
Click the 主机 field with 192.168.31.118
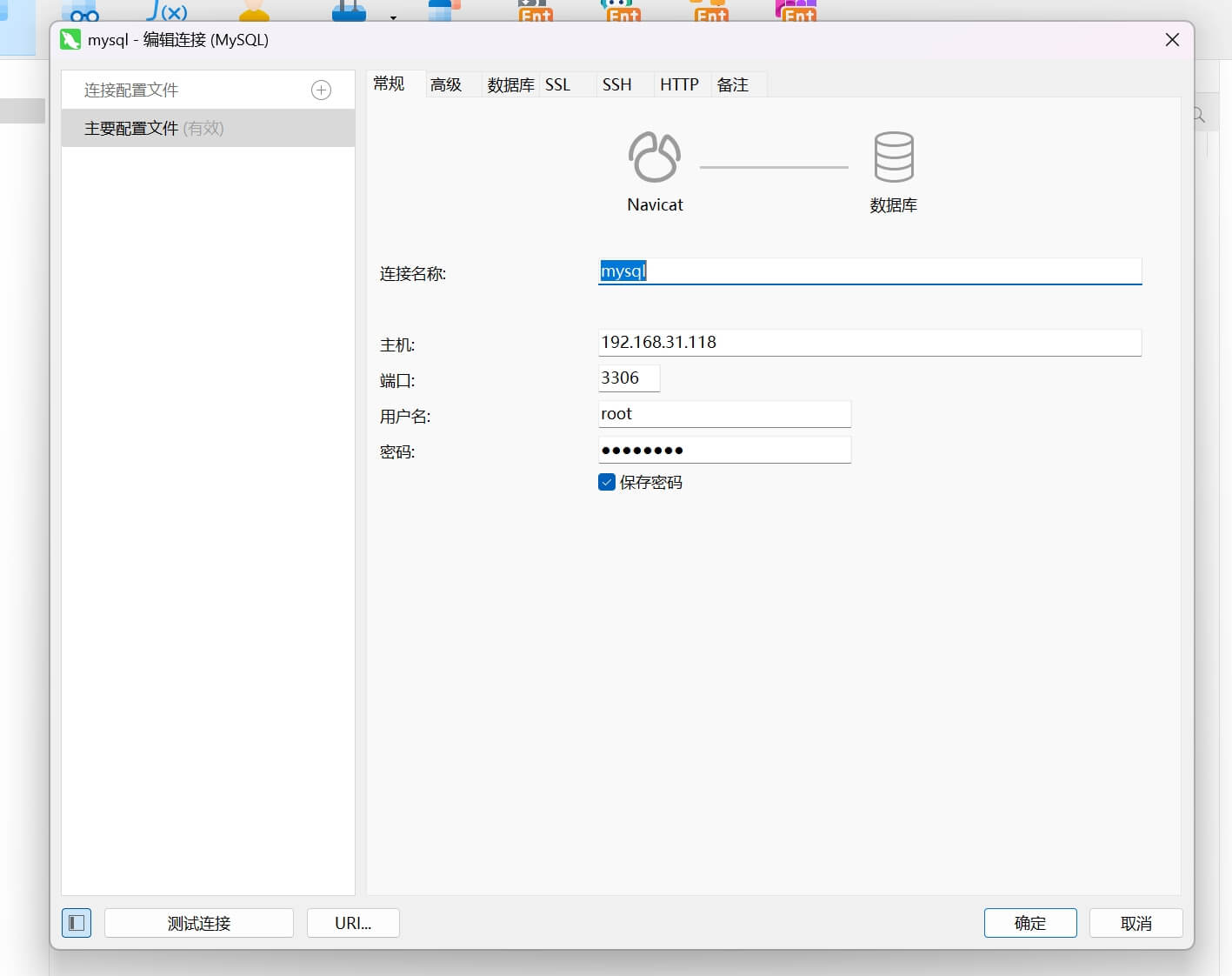(869, 342)
